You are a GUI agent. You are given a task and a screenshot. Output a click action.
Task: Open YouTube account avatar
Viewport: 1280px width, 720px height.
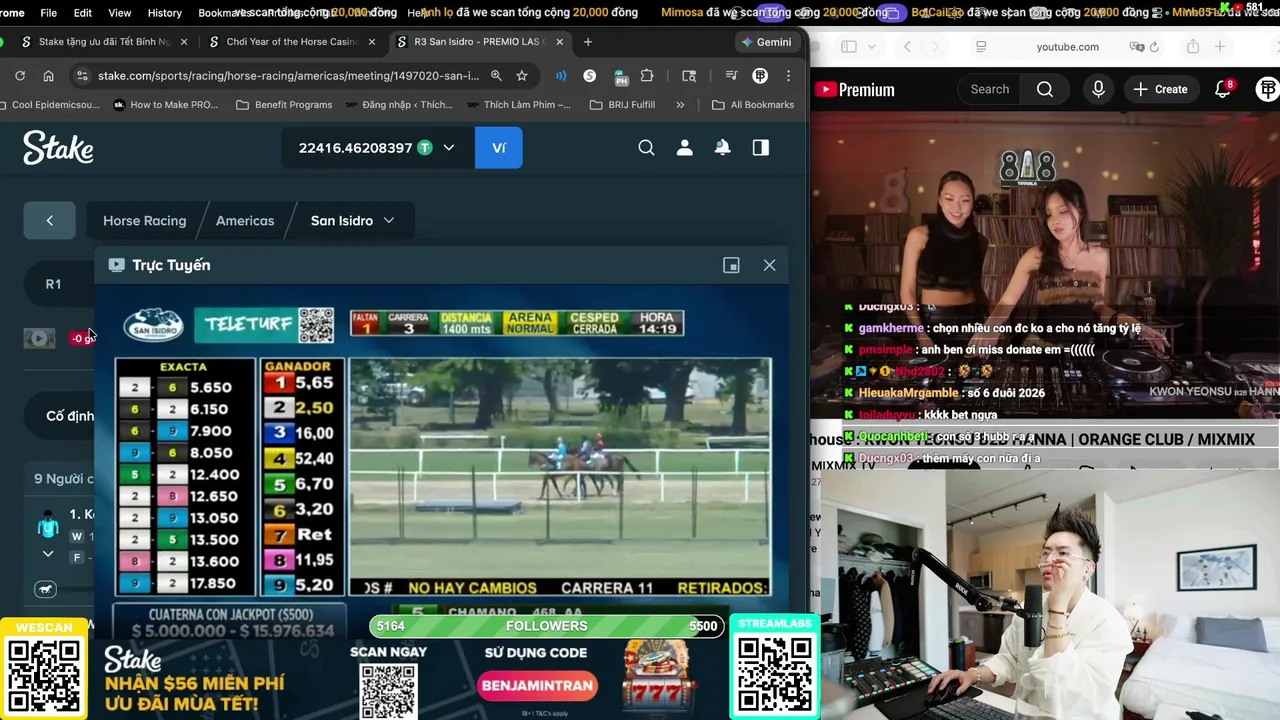tap(1267, 89)
